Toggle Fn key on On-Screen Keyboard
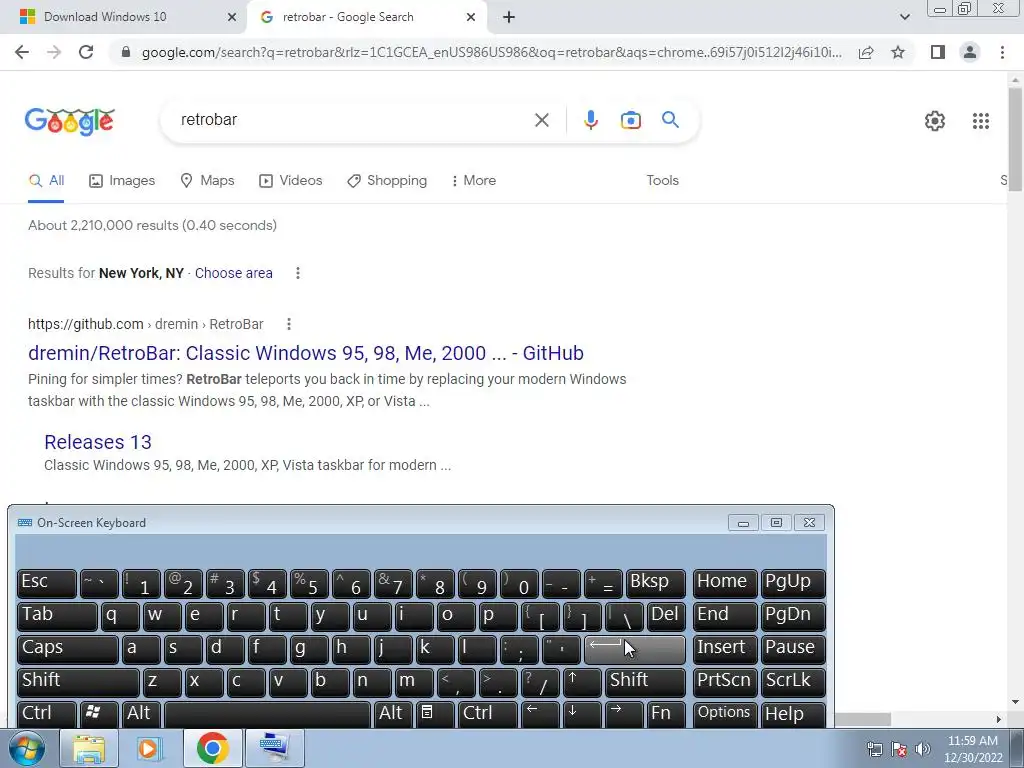 [x=666, y=714]
